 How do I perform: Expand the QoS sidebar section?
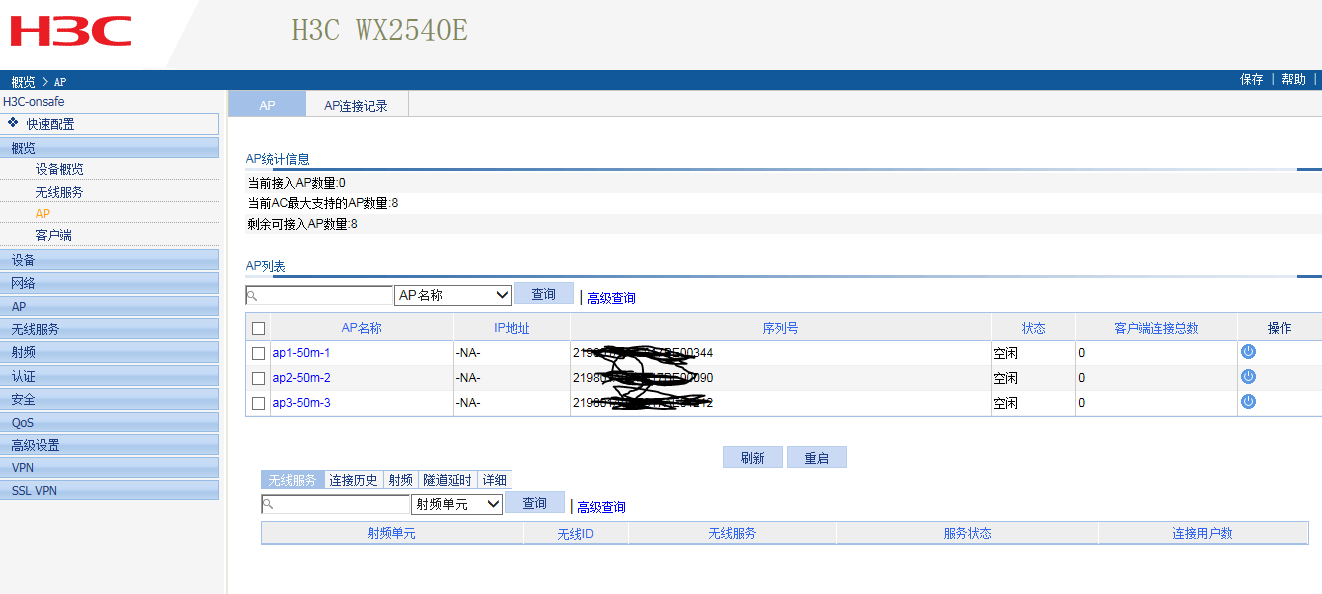click(109, 422)
